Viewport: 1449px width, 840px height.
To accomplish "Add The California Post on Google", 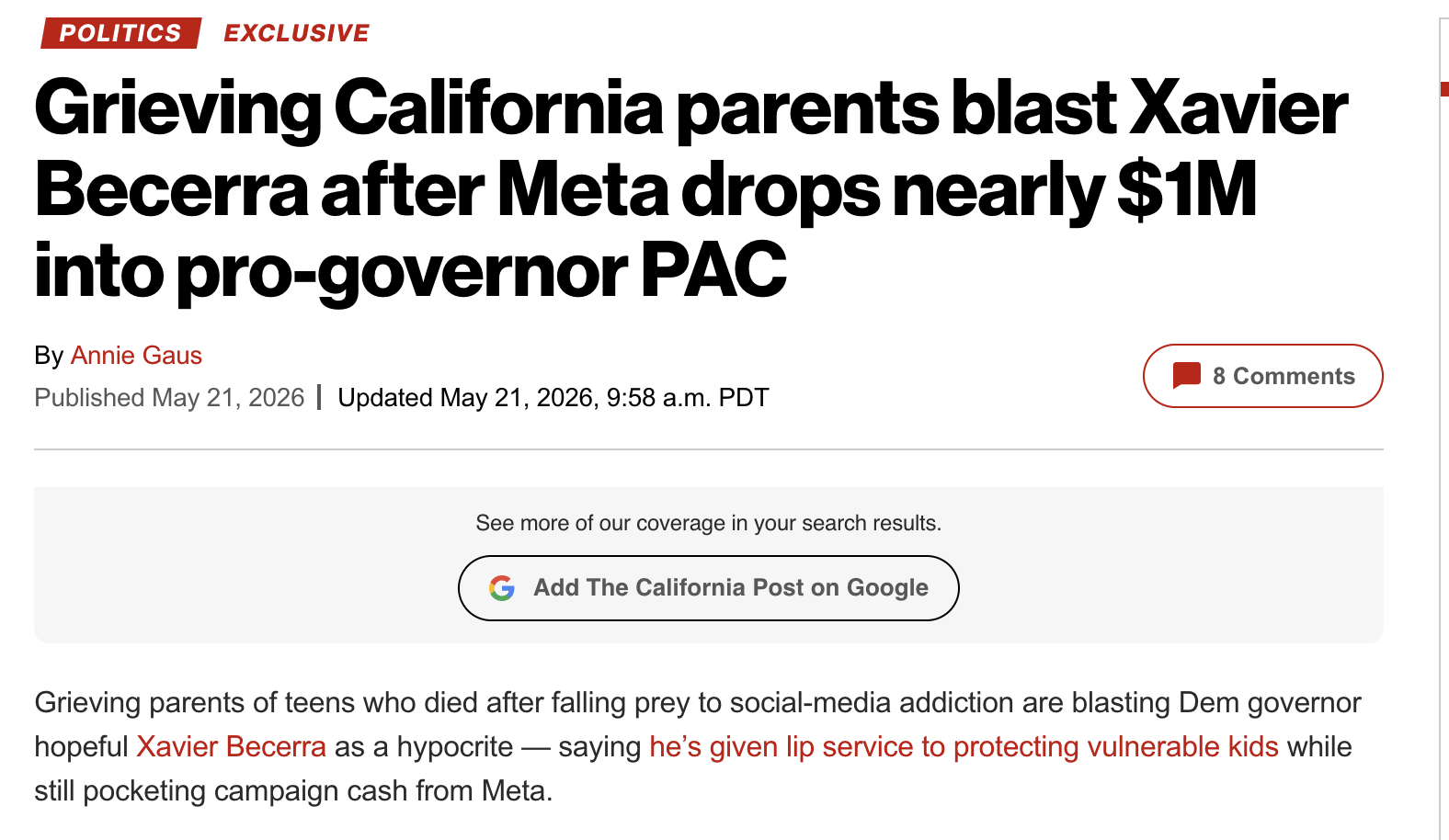I will tap(708, 588).
